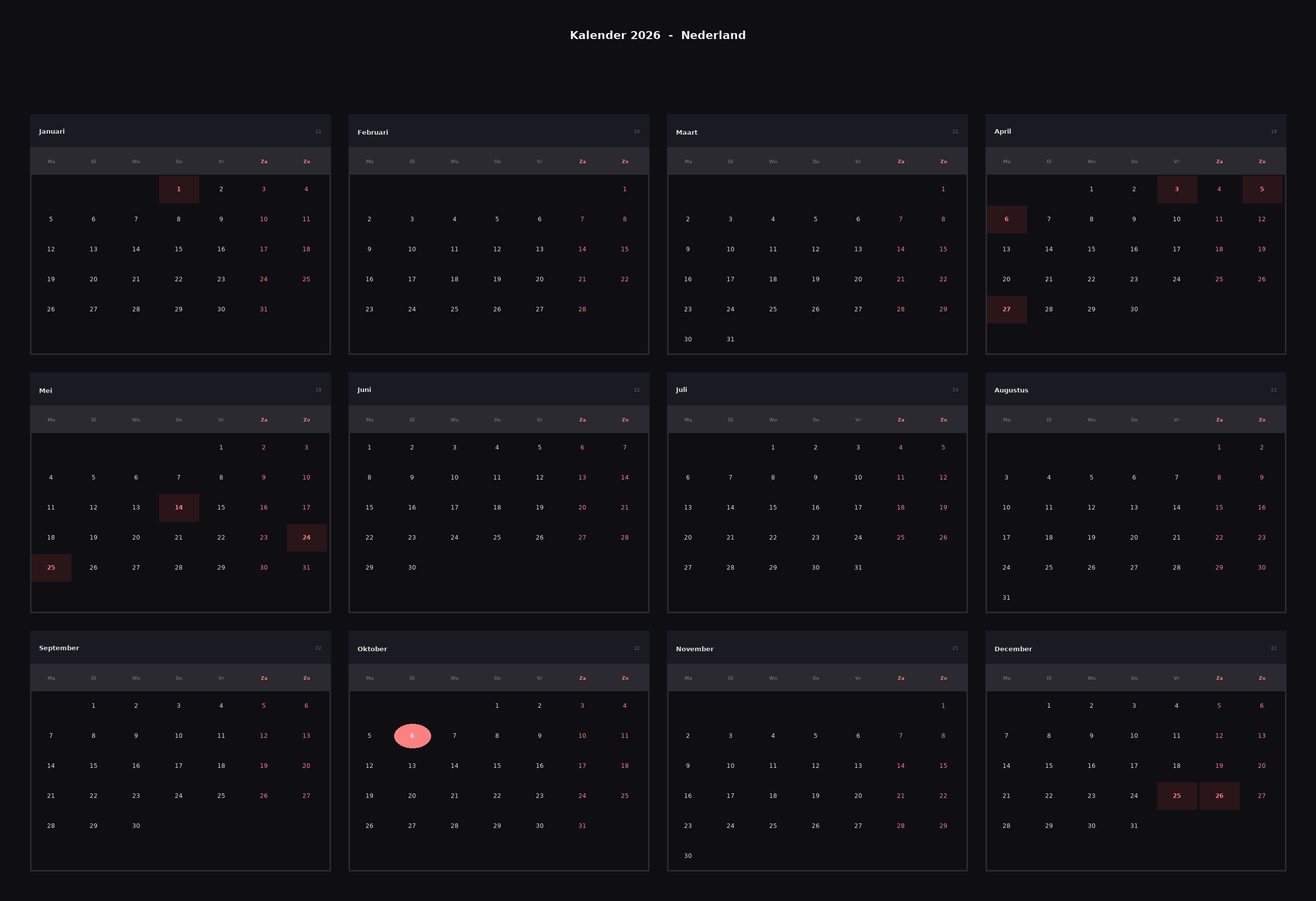Viewport: 1316px width, 901px height.
Task: Select 31 Oktober, a Saturday
Action: coord(582,826)
